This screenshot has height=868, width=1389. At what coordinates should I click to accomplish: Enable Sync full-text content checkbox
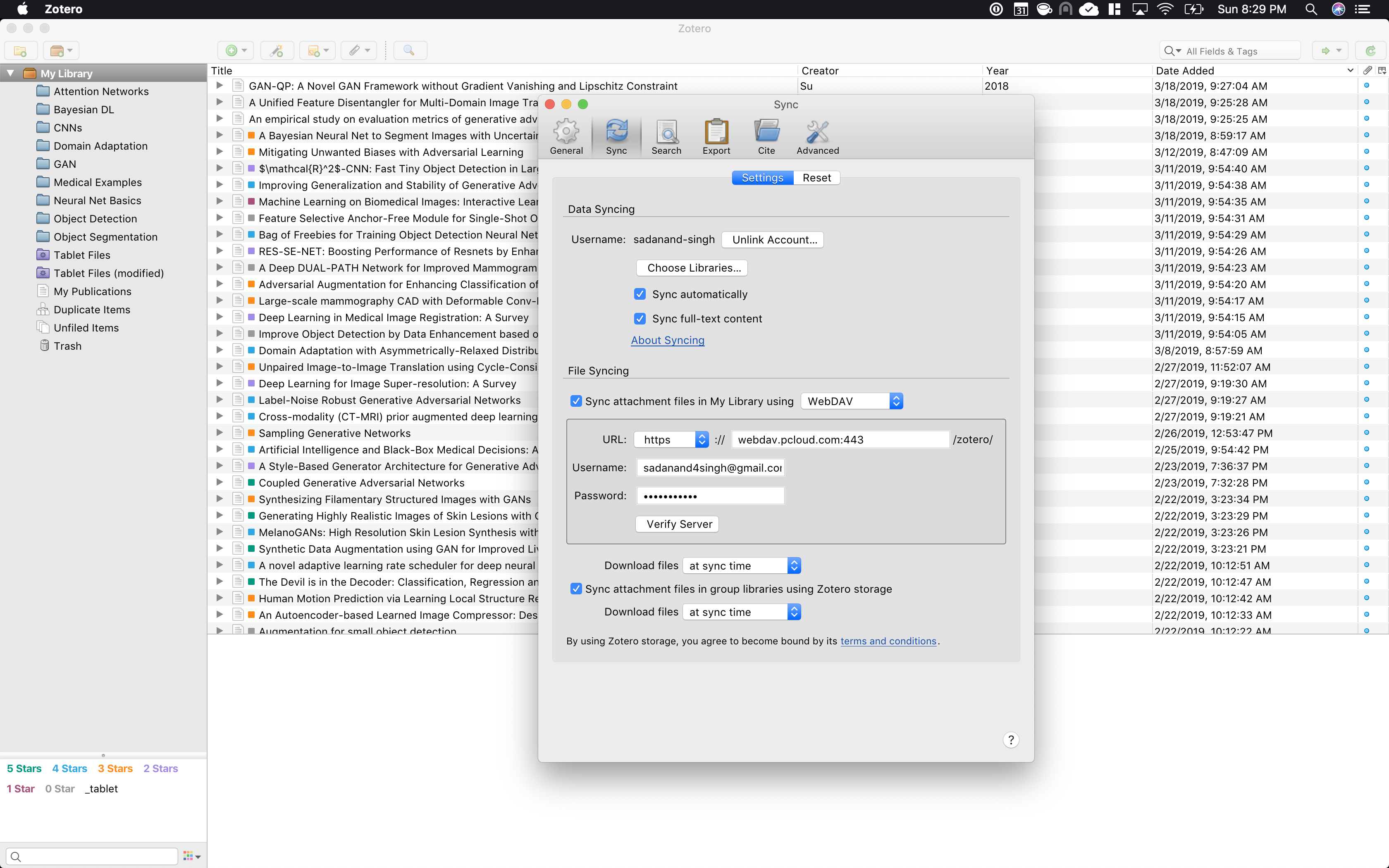coord(640,318)
